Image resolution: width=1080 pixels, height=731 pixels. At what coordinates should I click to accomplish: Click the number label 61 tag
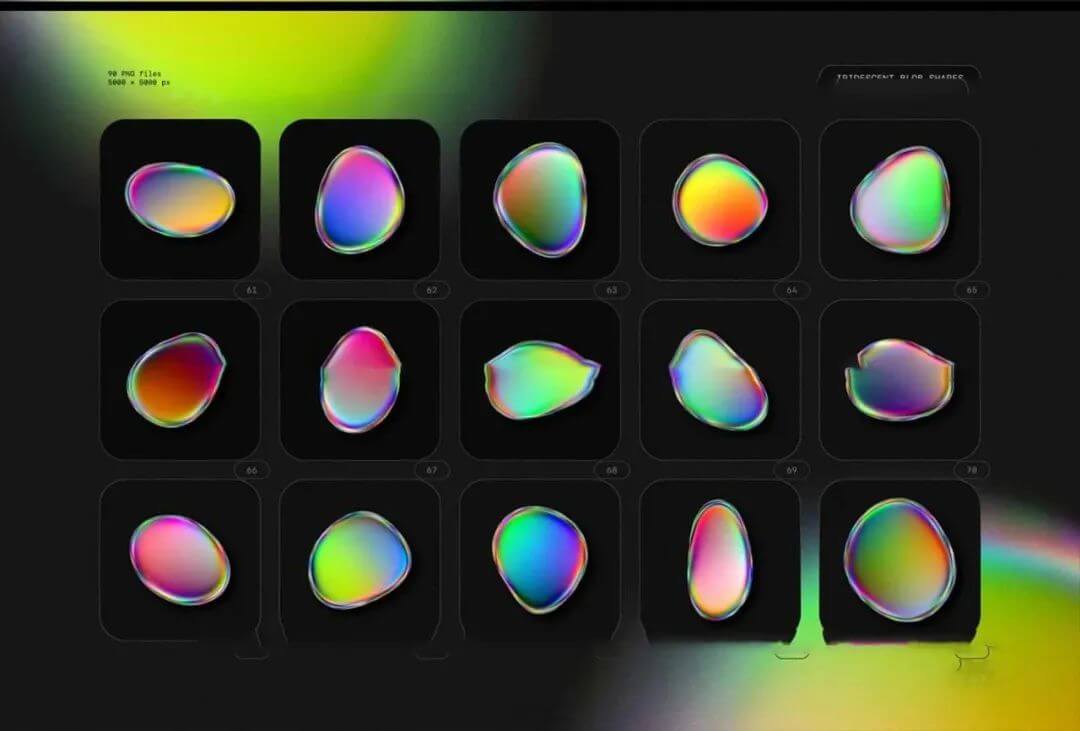click(251, 290)
